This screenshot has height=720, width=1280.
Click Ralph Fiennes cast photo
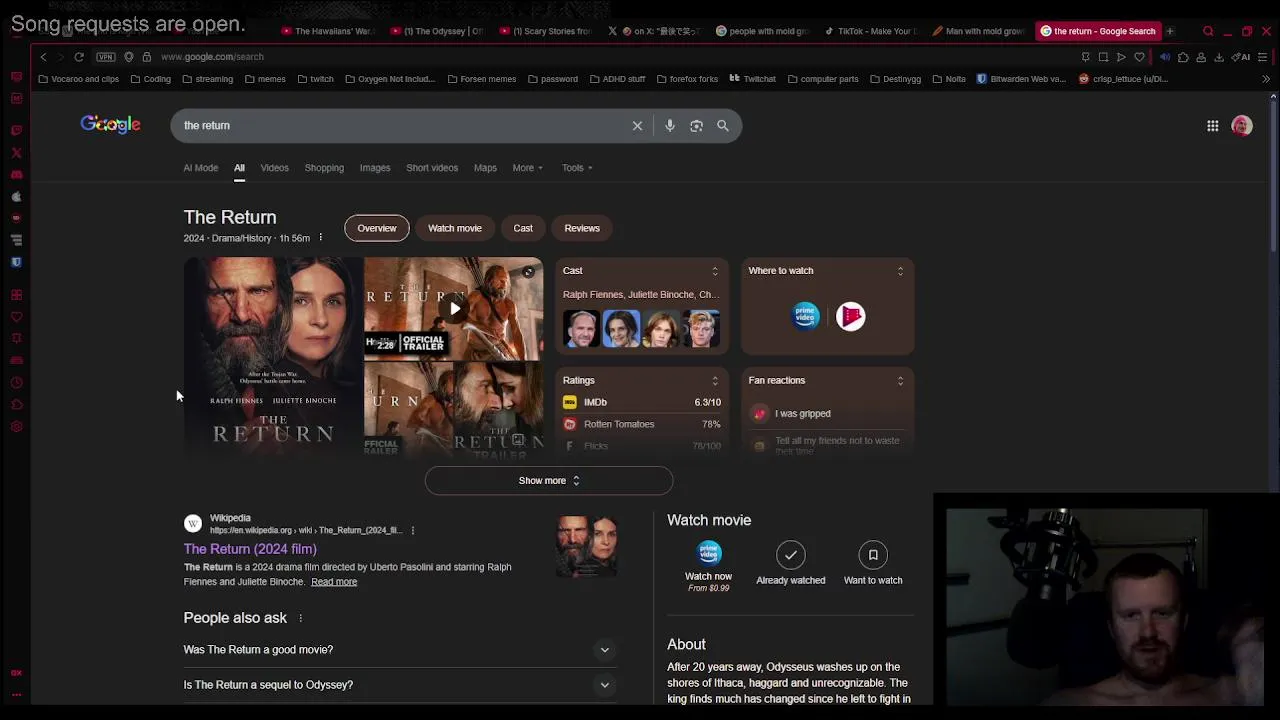tap(581, 329)
